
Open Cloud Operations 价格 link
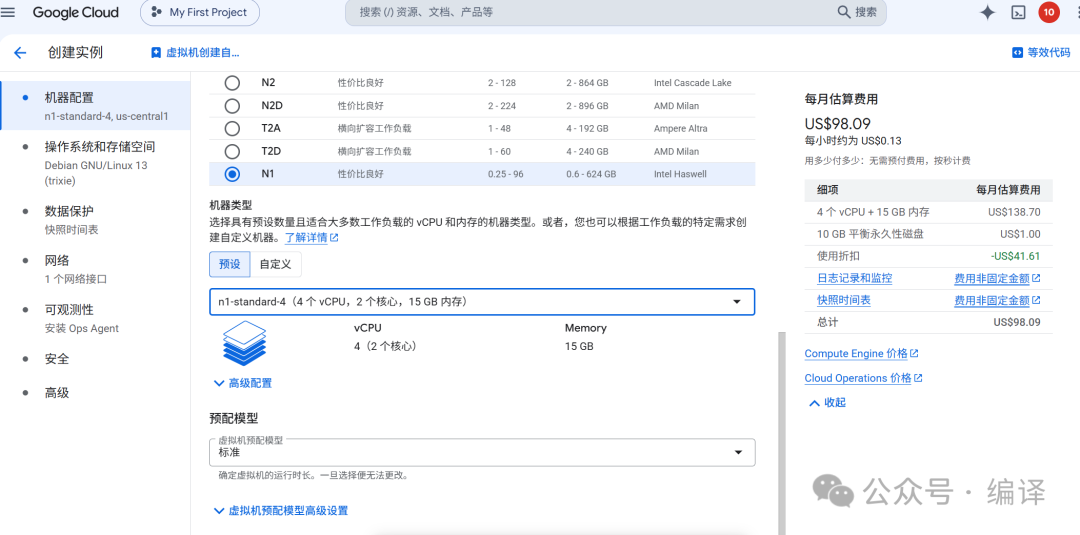[863, 378]
